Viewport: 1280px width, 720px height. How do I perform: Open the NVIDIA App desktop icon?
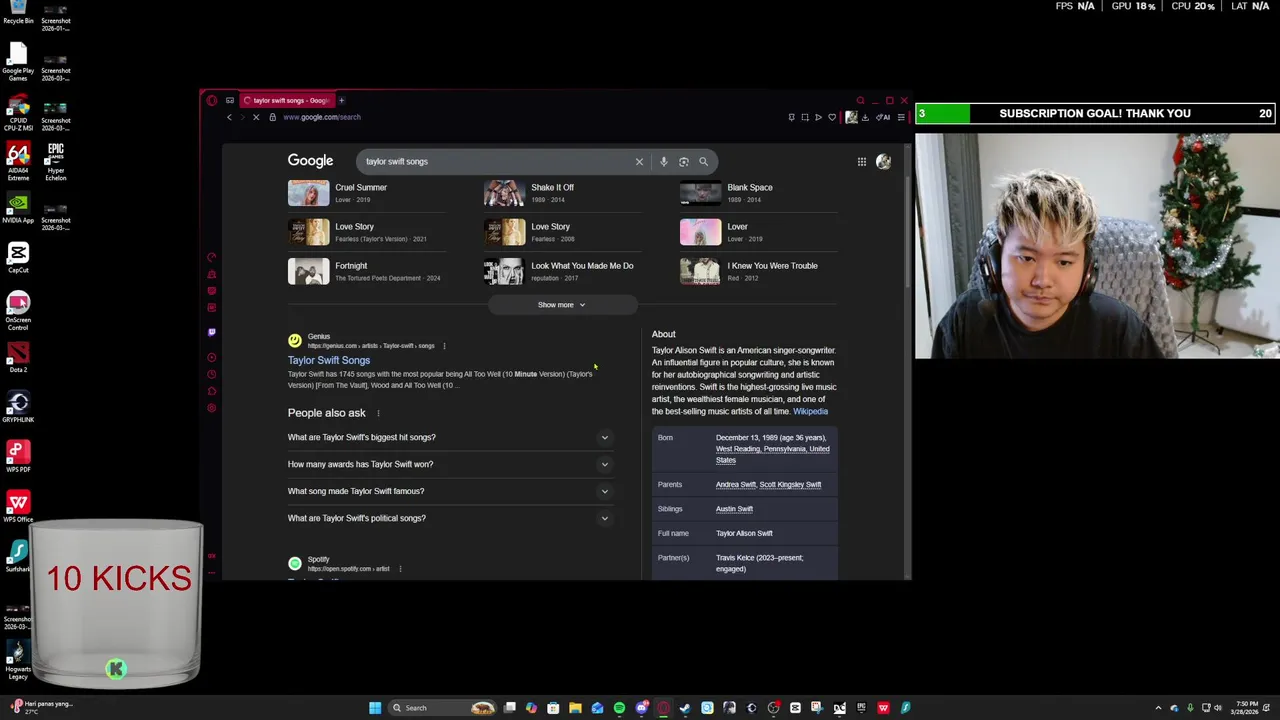(x=18, y=207)
